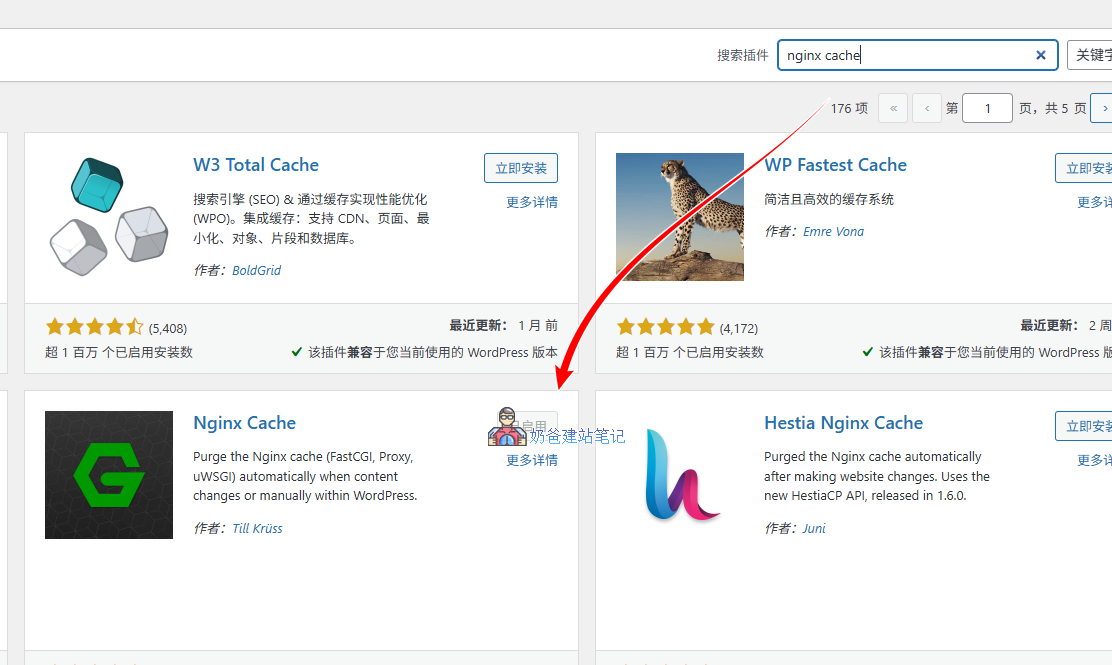The height and width of the screenshot is (665, 1112).
Task: Open the WP Fastest Cache title link
Action: click(835, 165)
